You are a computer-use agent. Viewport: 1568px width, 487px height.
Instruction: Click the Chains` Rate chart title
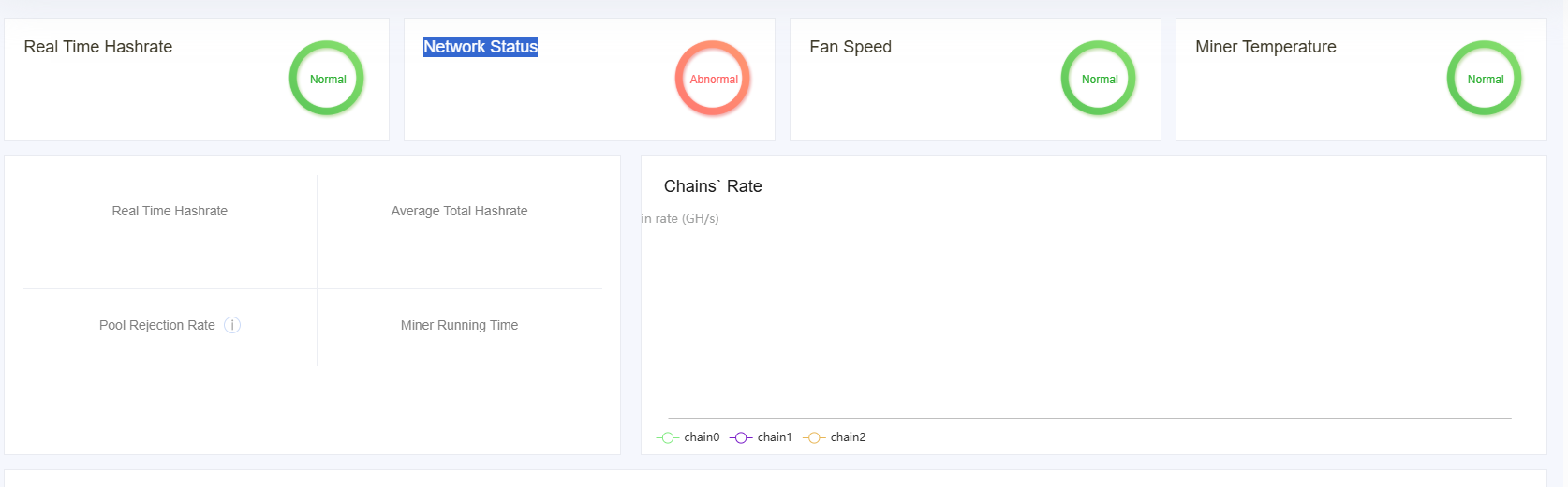click(x=713, y=186)
